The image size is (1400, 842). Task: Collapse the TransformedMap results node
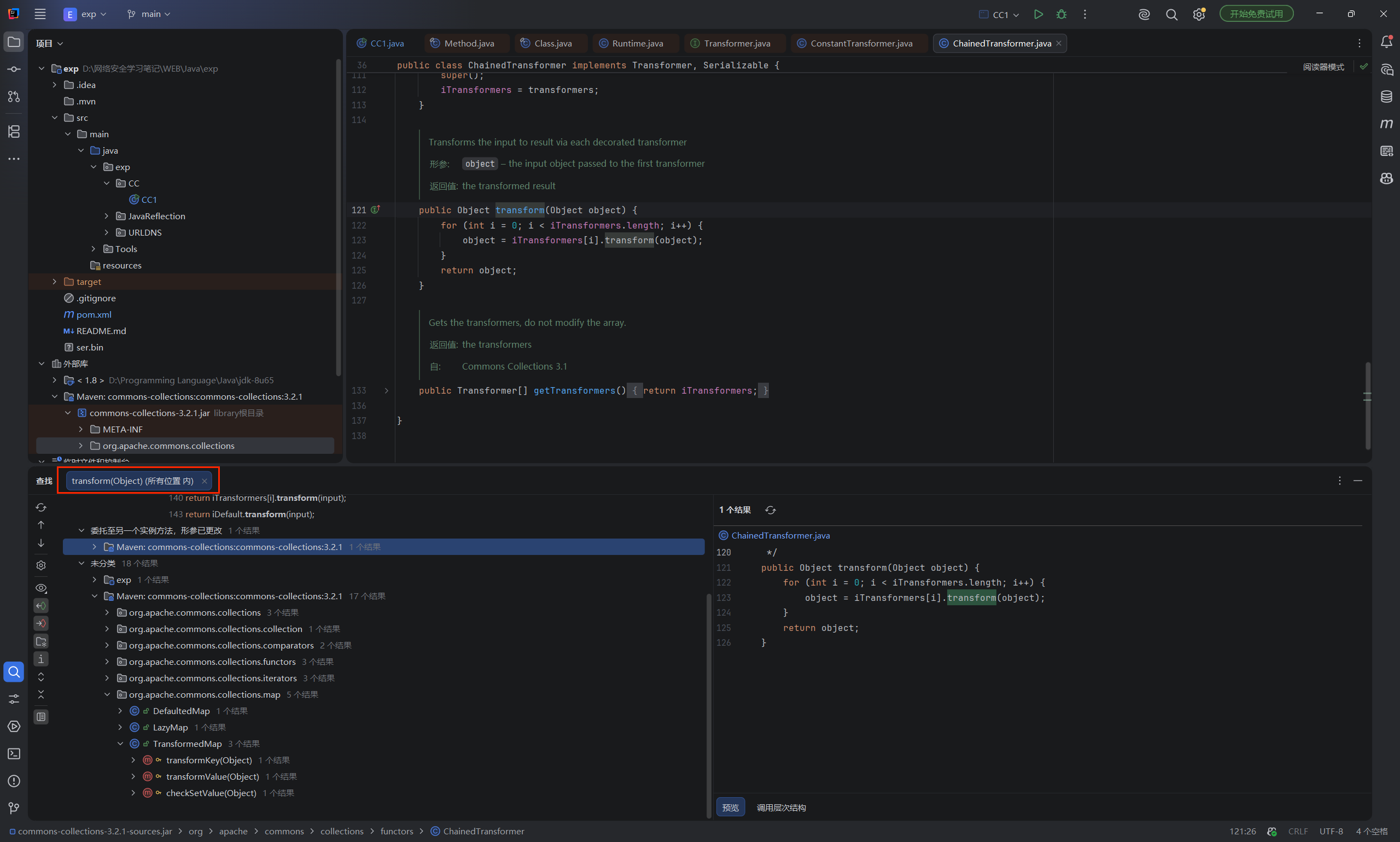(120, 744)
